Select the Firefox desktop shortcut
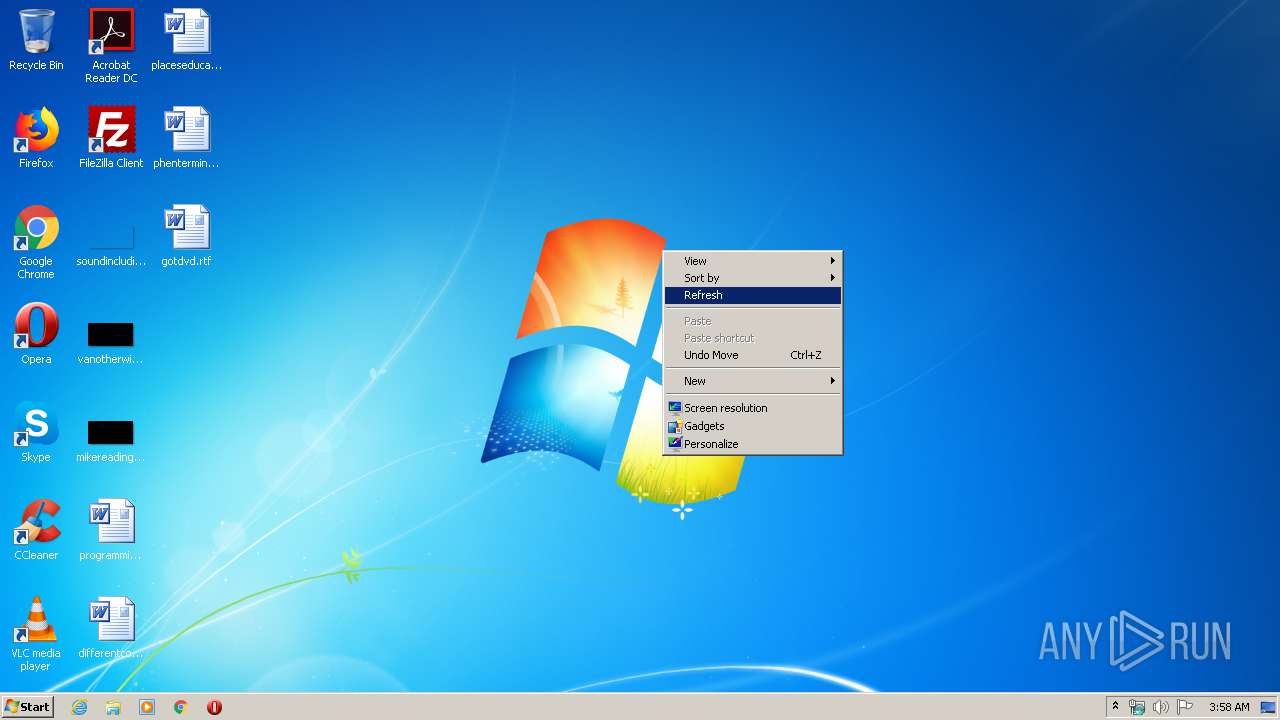Screen dimensions: 1280x720 [x=36, y=138]
